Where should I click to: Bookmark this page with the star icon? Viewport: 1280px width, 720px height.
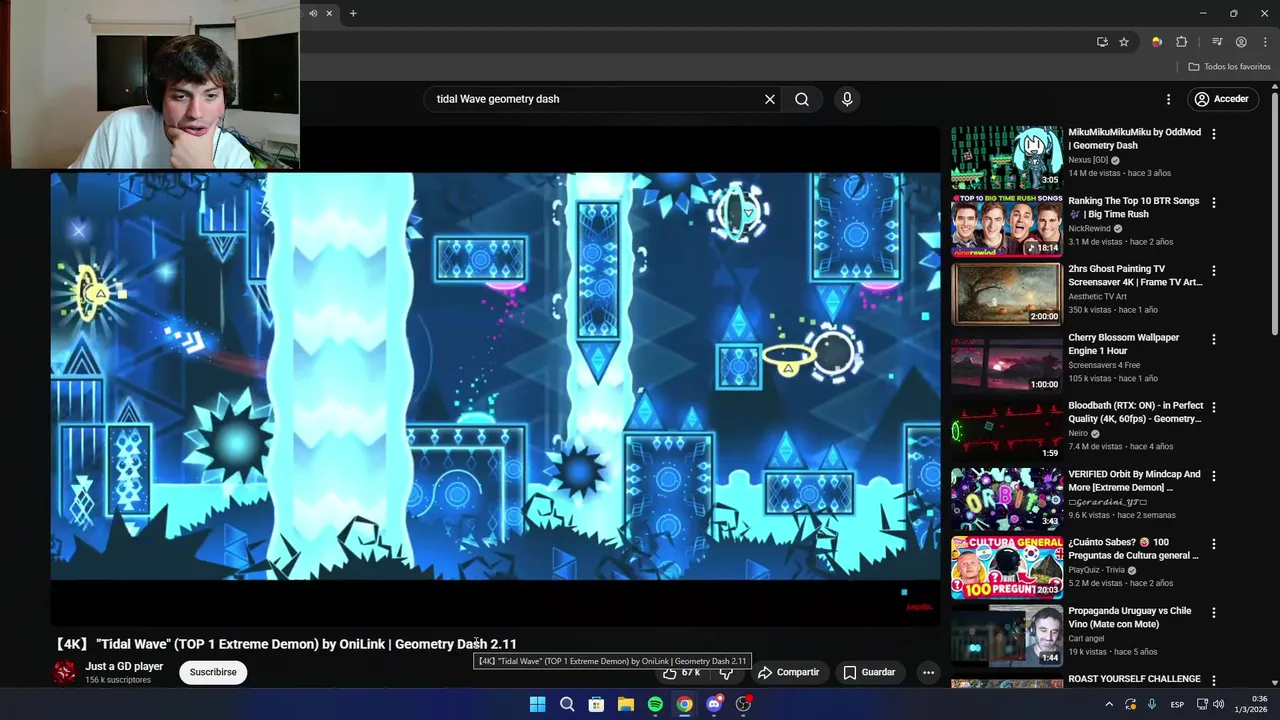tap(1124, 42)
